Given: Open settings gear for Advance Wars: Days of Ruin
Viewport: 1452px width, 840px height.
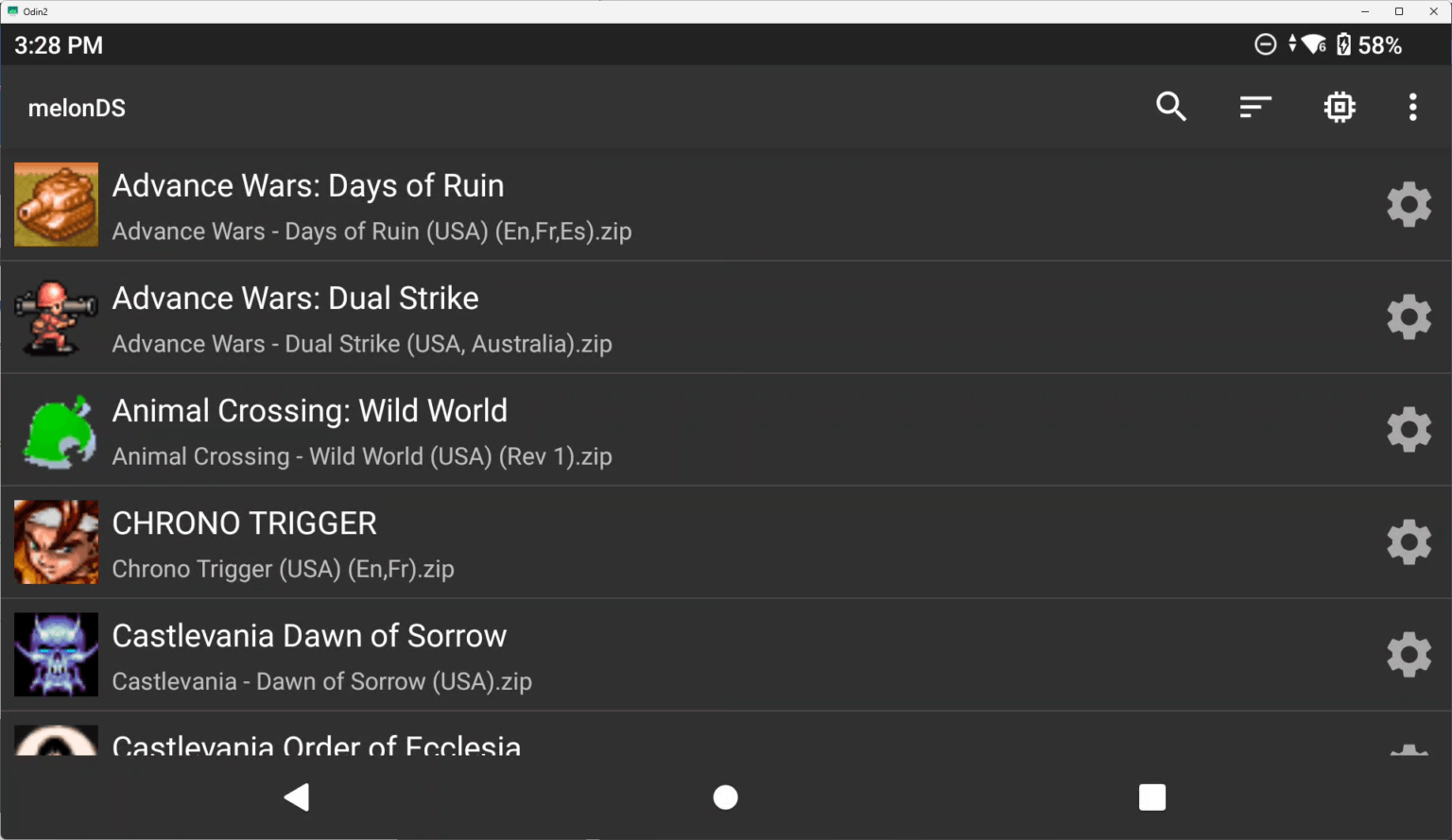Looking at the screenshot, I should click(x=1409, y=204).
